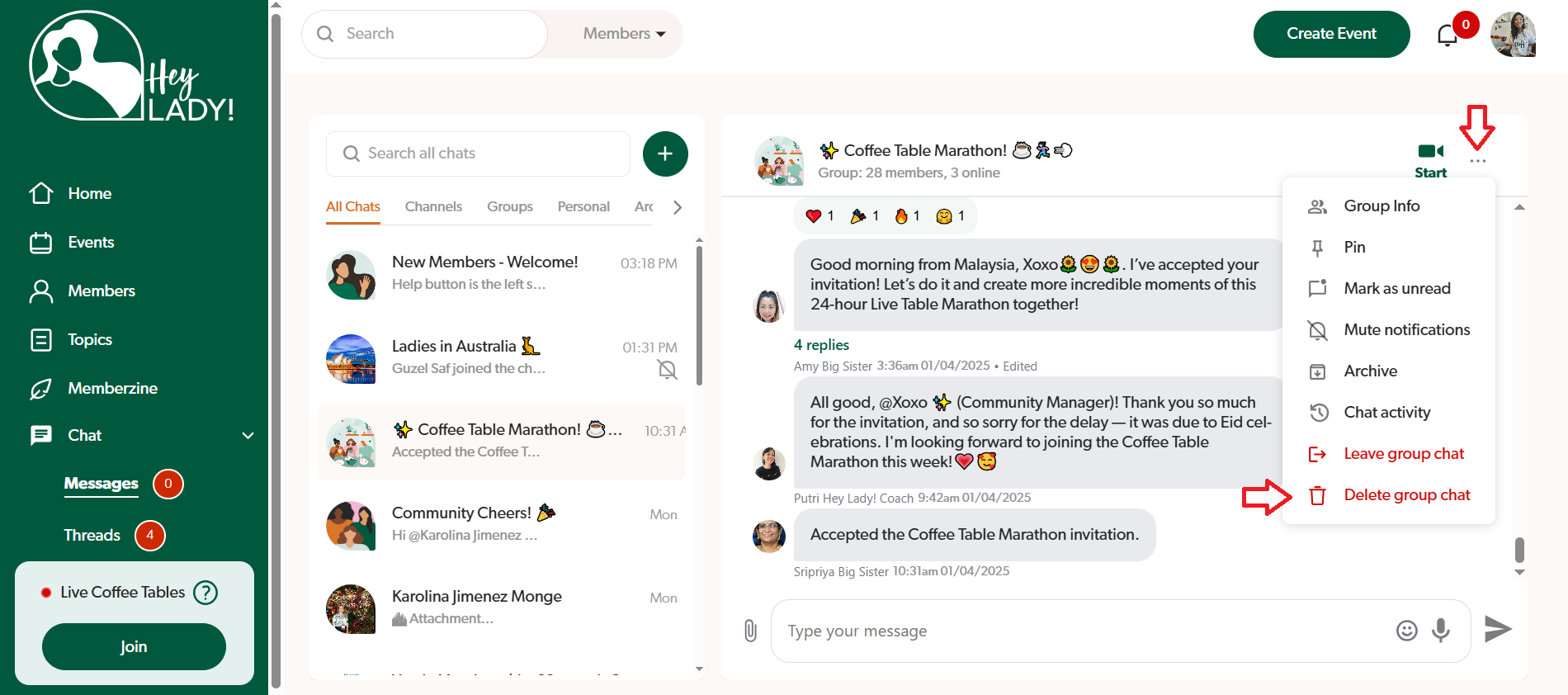Click the party popper reaction
Screen dimensions: 1568x695
(x=864, y=216)
